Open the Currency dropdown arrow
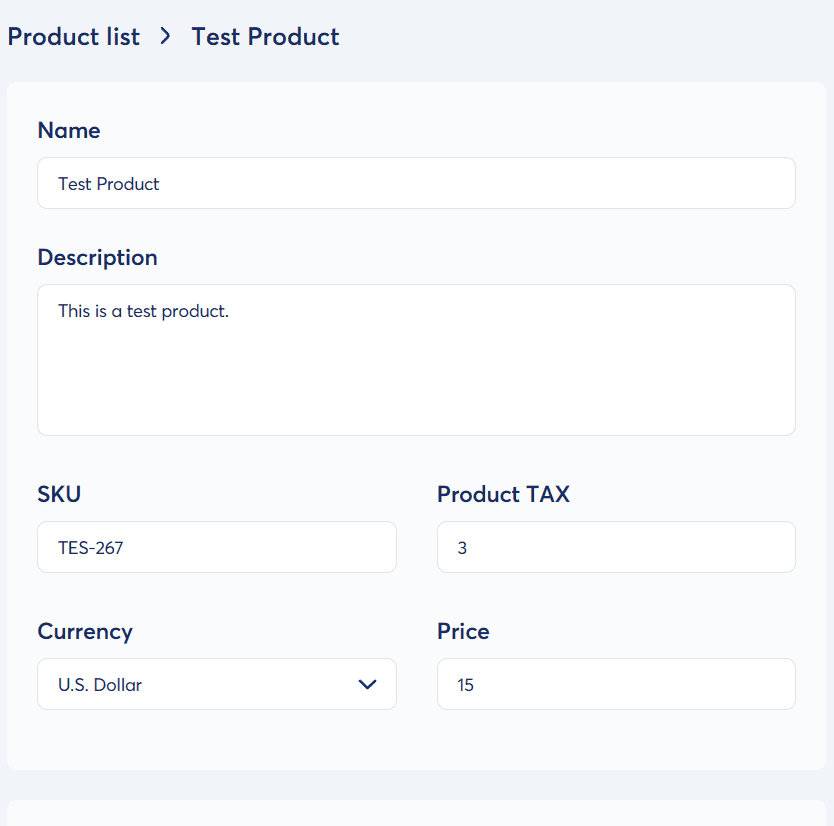Viewport: 834px width, 826px height. click(x=367, y=685)
